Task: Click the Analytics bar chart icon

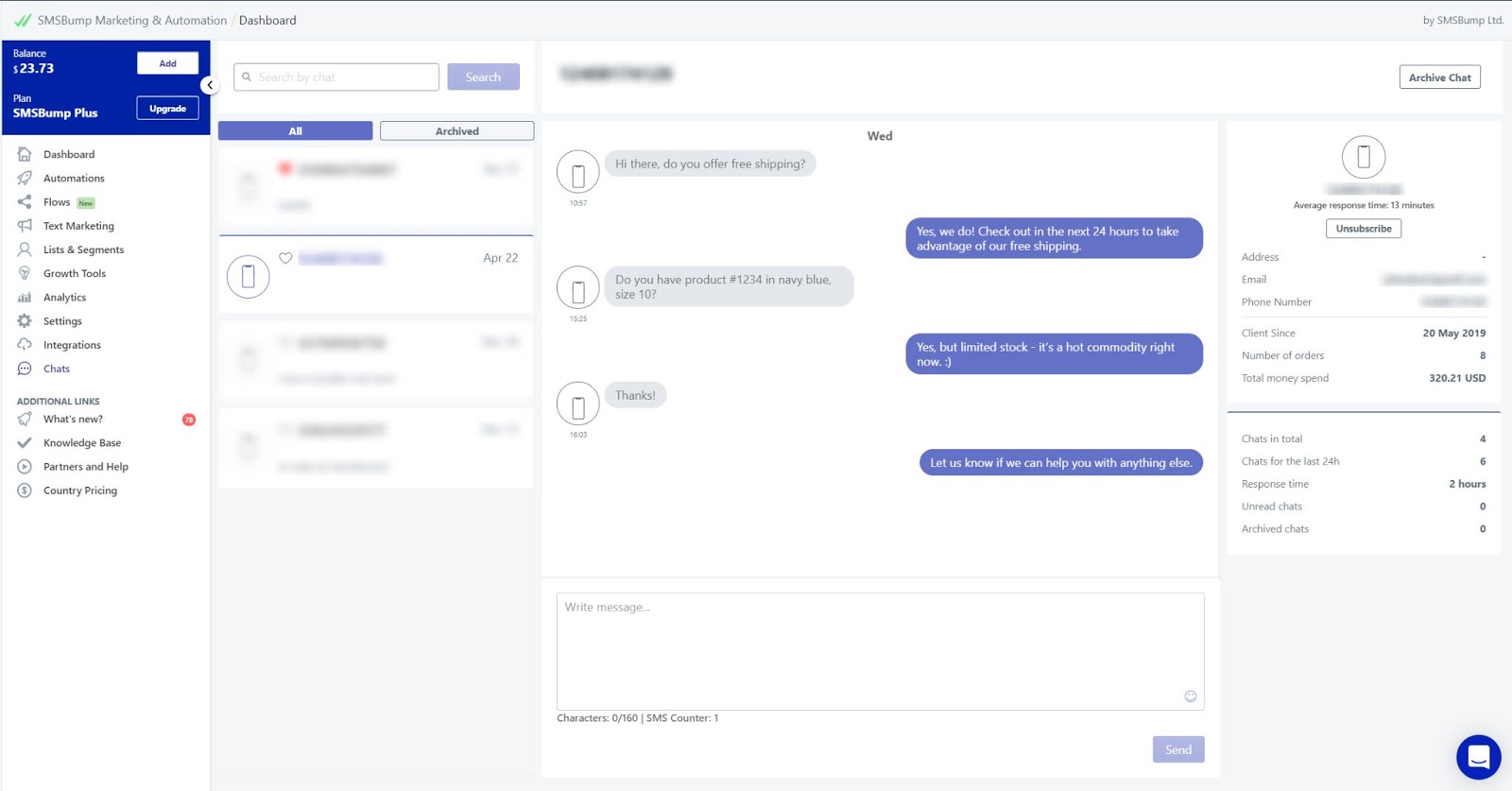Action: (25, 297)
